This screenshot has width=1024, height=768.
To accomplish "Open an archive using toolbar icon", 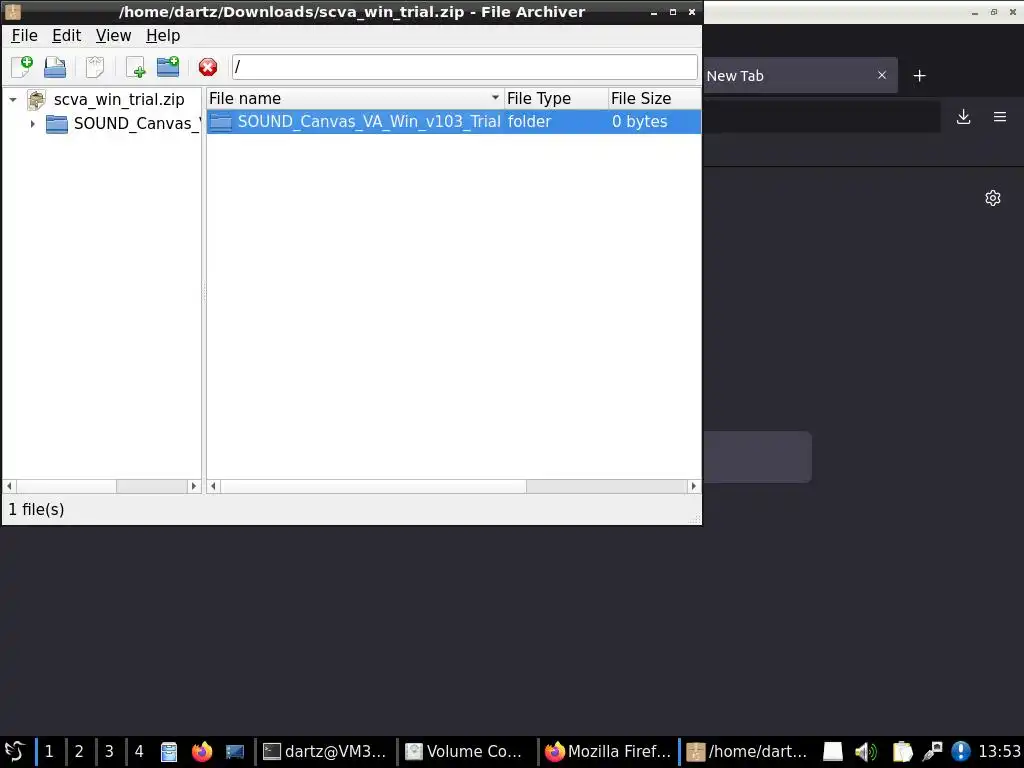I will pyautogui.click(x=55, y=67).
